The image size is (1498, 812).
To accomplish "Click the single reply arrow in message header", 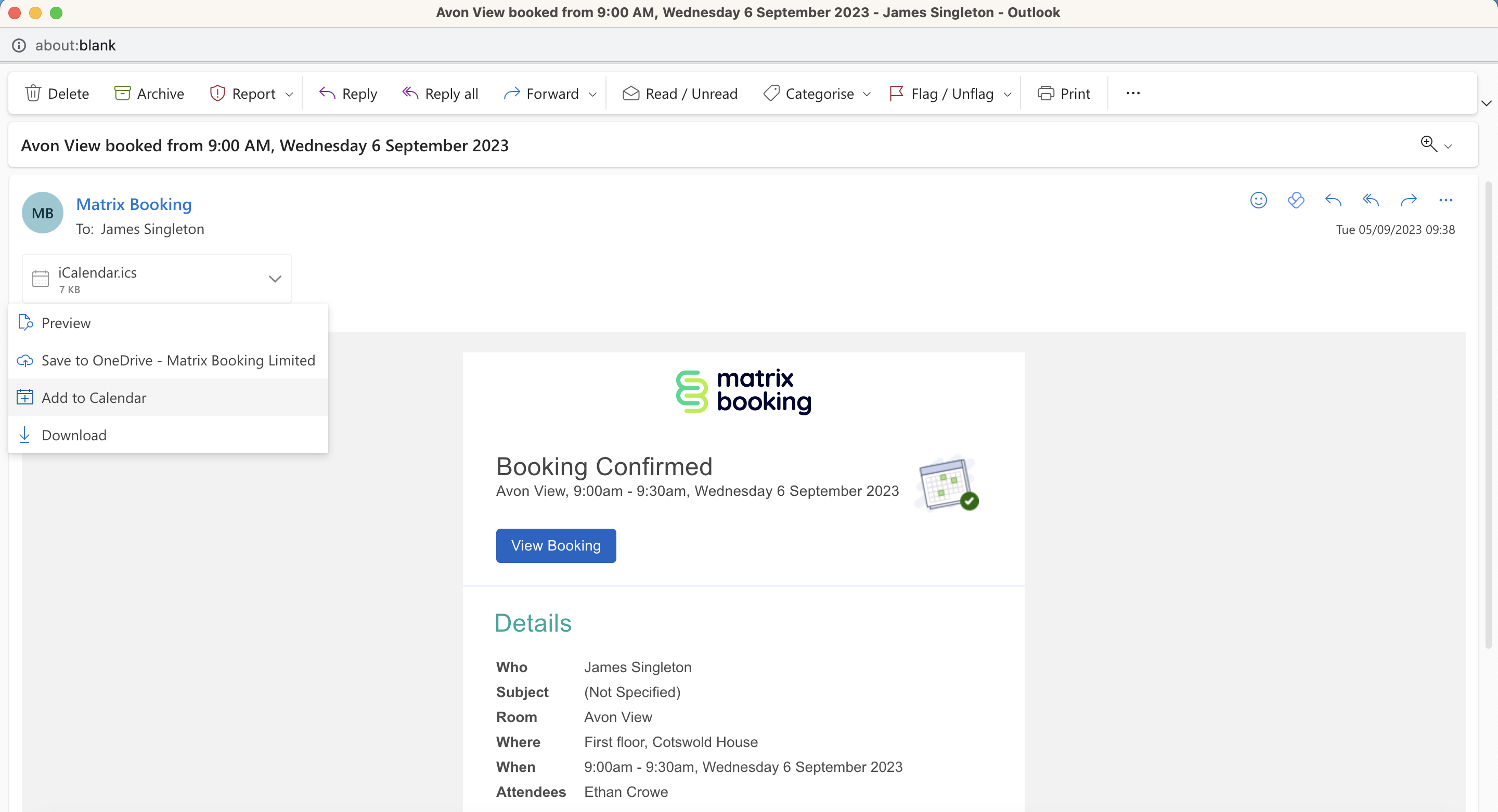I will click(1333, 201).
